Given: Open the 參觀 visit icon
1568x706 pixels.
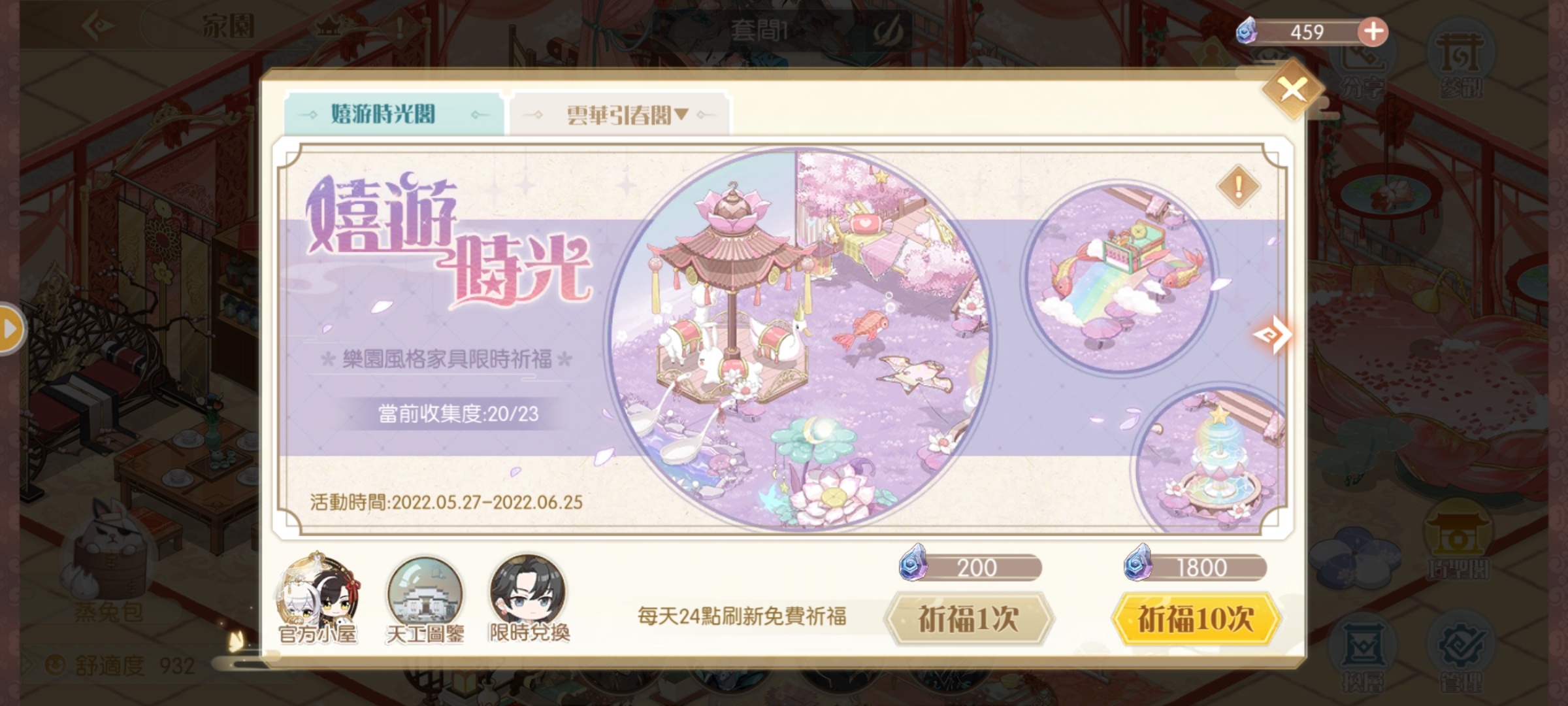Looking at the screenshot, I should coord(1462,65).
